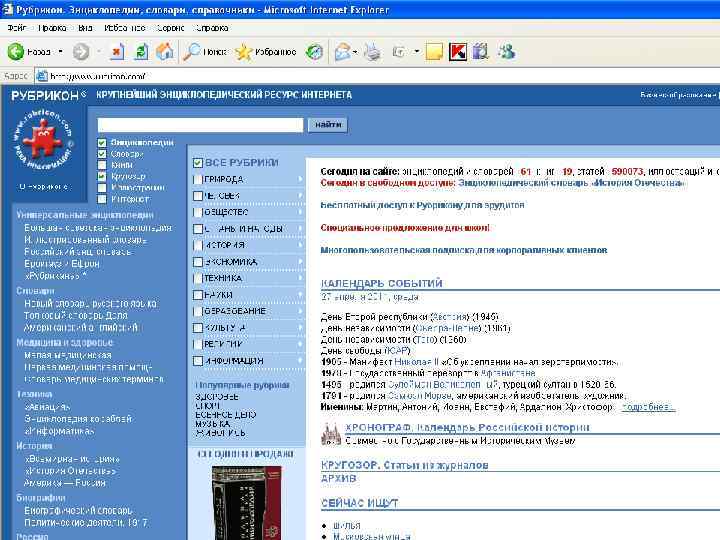Stop page loading with the red X icon
720x540 pixels.
pos(117,51)
